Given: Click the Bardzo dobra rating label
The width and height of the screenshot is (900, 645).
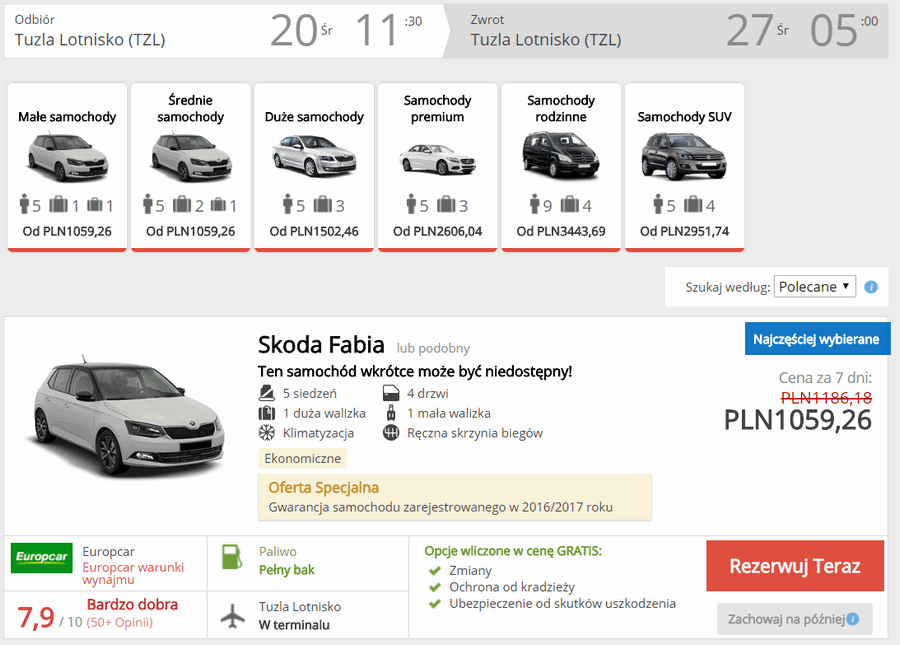Looking at the screenshot, I should tap(132, 604).
